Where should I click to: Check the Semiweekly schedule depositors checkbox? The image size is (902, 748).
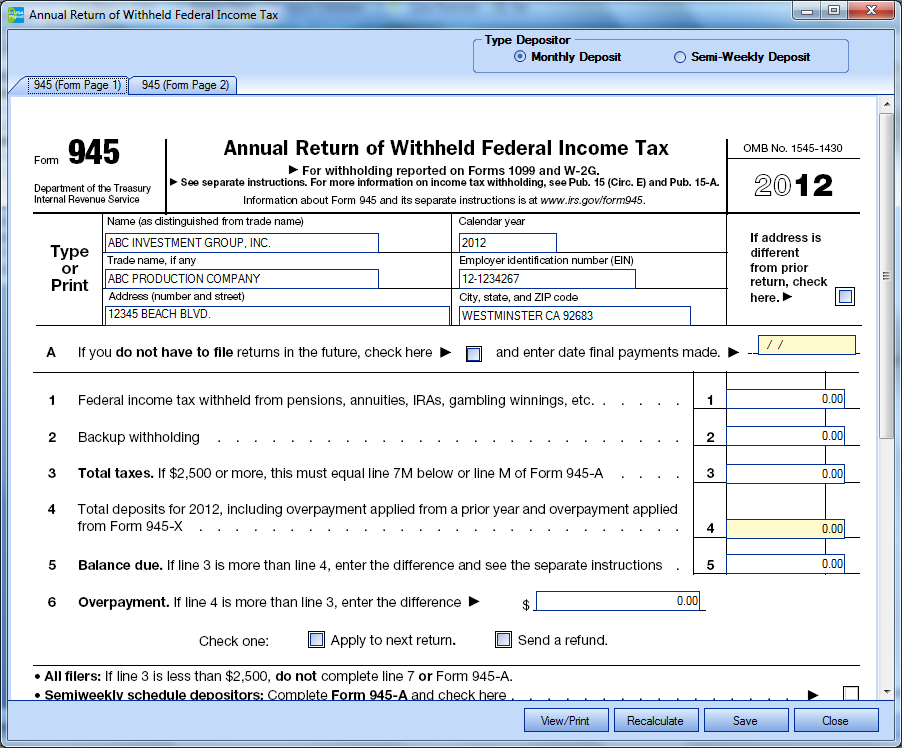tap(850, 694)
